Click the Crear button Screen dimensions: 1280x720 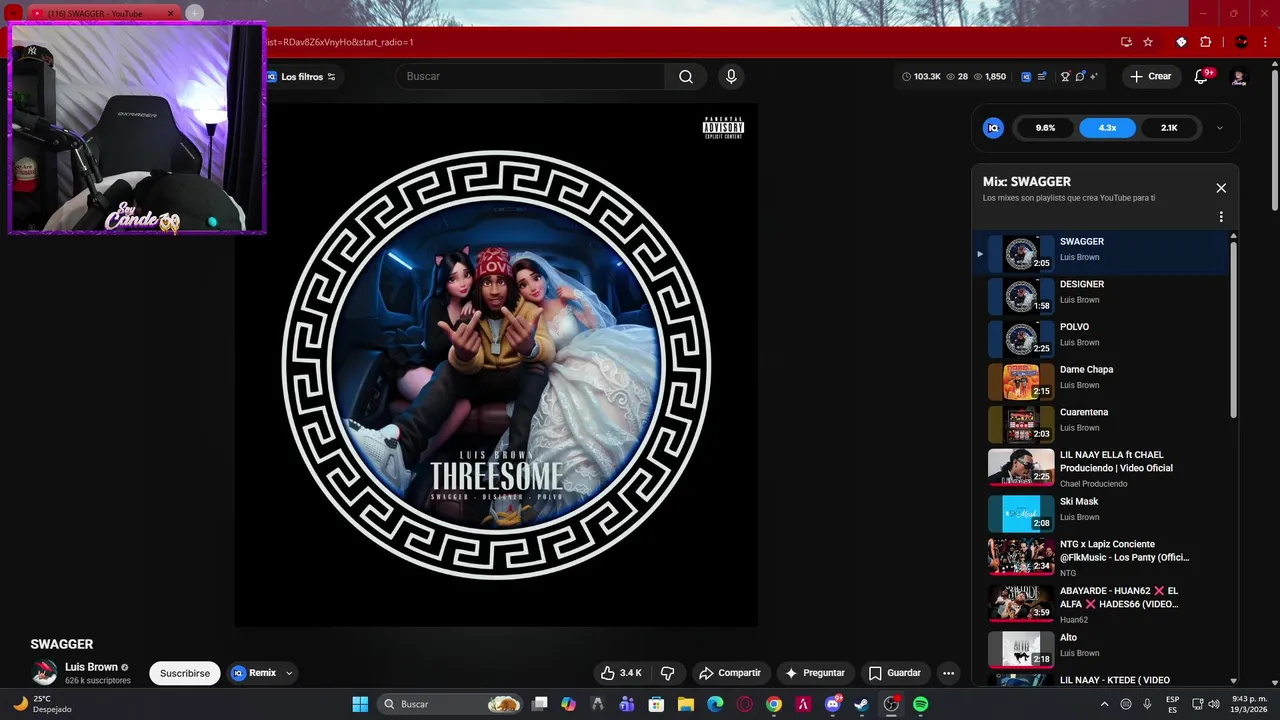[1151, 76]
